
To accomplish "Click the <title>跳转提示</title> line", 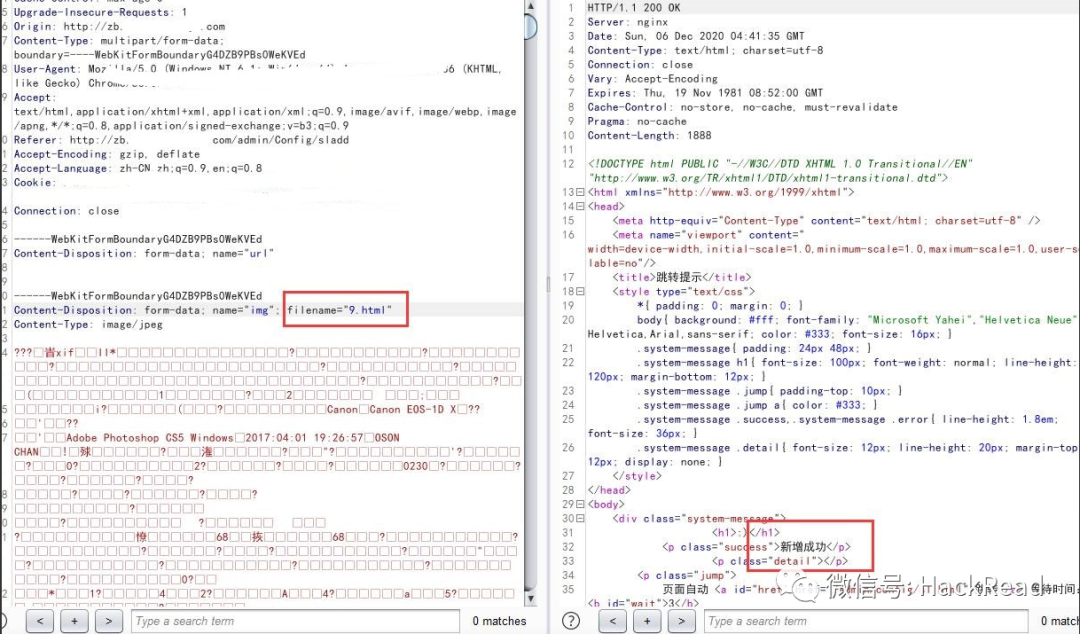I will pos(682,277).
